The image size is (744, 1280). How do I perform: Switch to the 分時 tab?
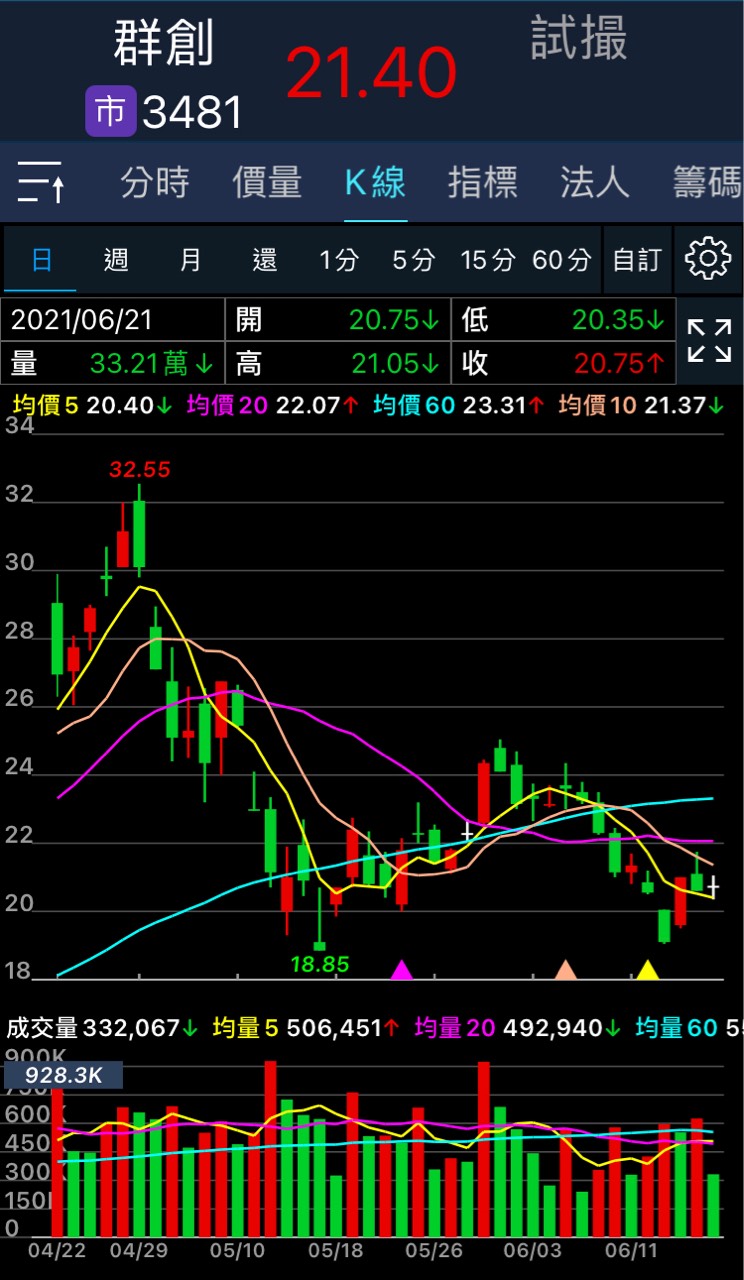pyautogui.click(x=155, y=183)
